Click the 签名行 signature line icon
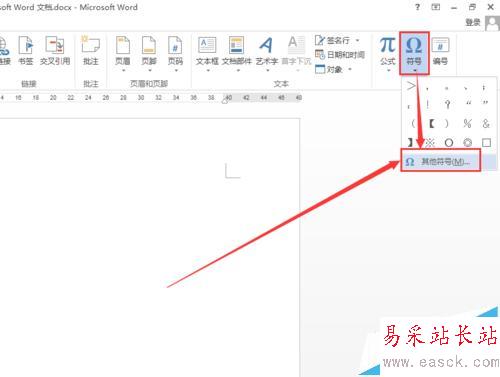The image size is (500, 377). pos(319,40)
